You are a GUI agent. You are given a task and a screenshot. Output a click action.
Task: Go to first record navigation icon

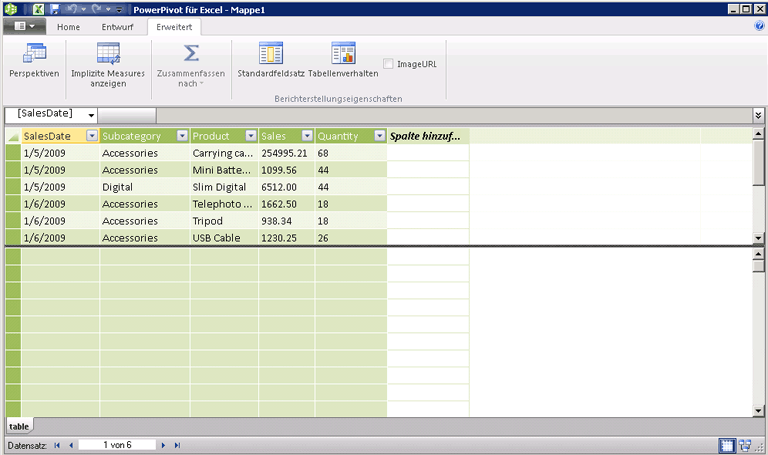tap(57, 445)
